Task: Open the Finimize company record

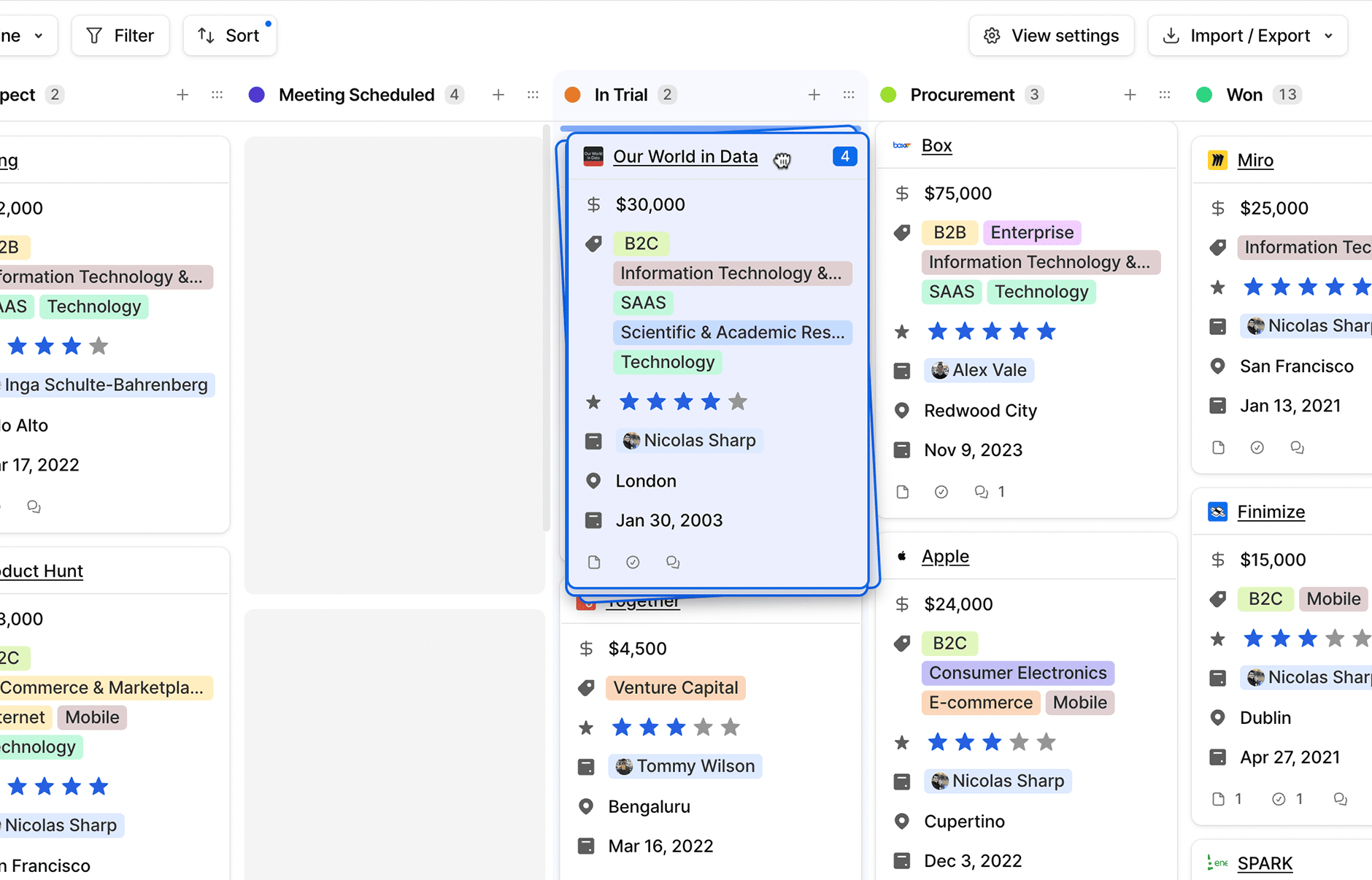Action: pyautogui.click(x=1271, y=512)
